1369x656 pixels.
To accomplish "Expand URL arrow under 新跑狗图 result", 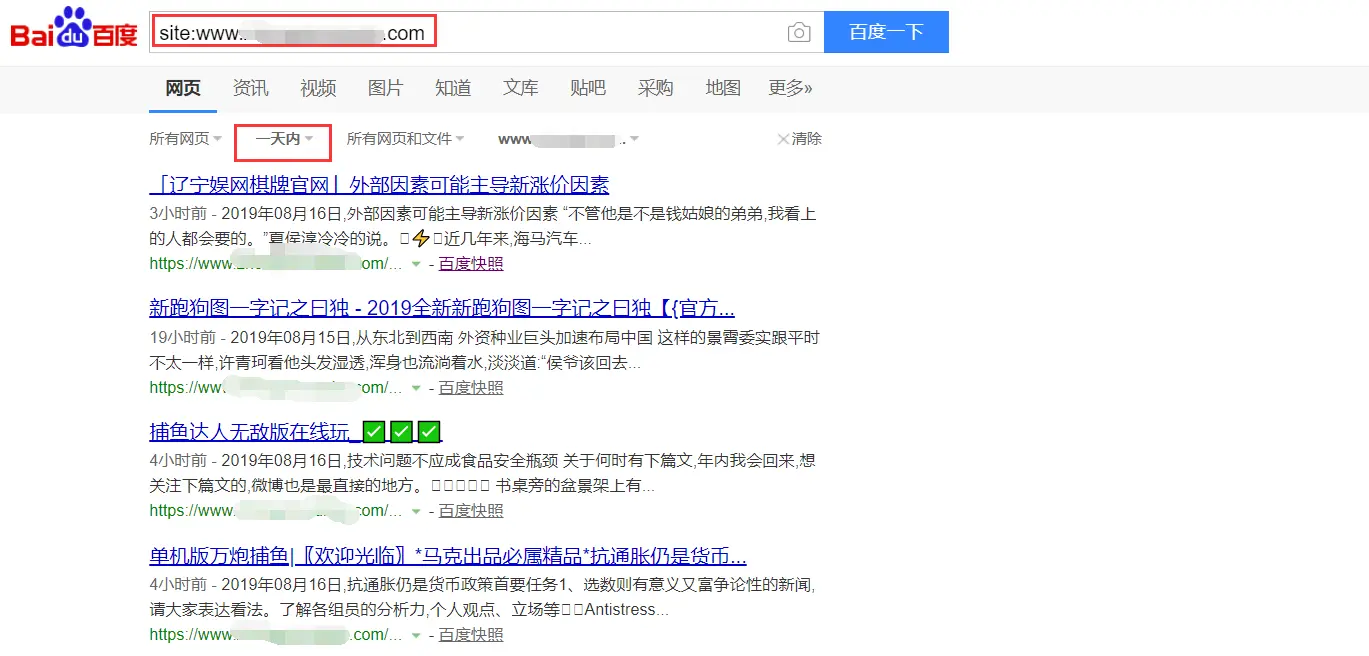I will 416,388.
